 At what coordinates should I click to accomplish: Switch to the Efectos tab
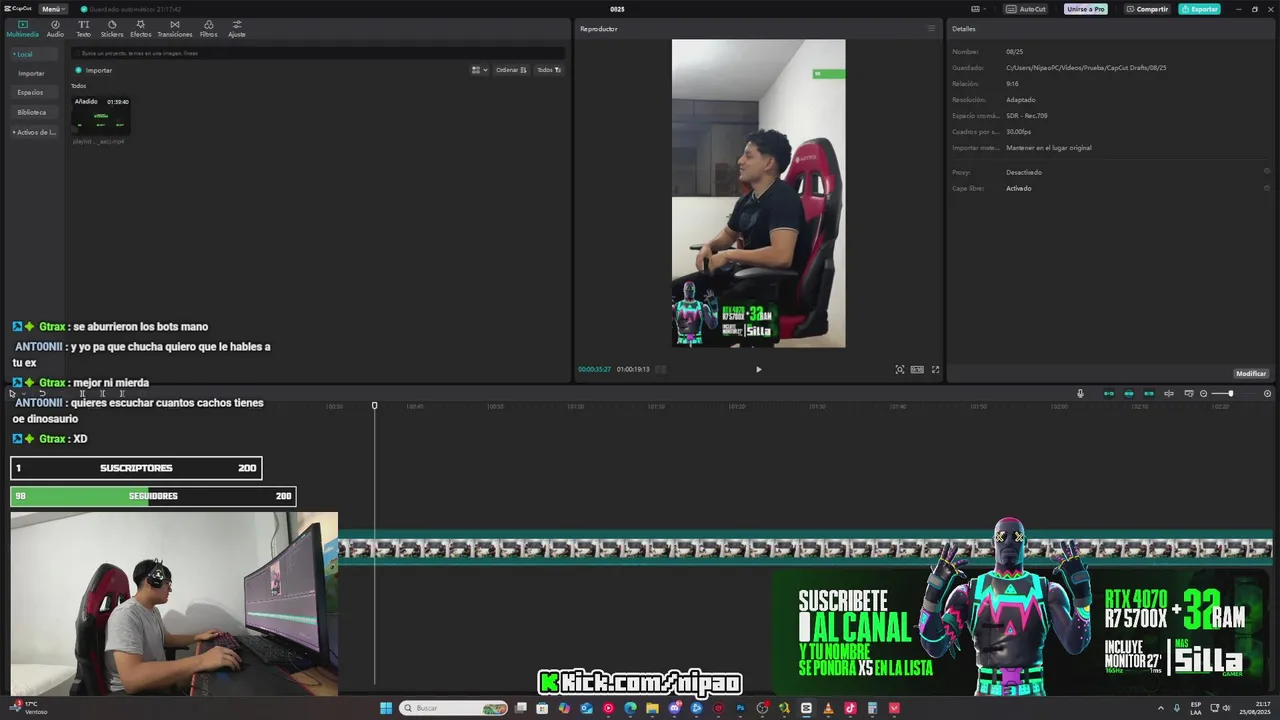(x=141, y=29)
